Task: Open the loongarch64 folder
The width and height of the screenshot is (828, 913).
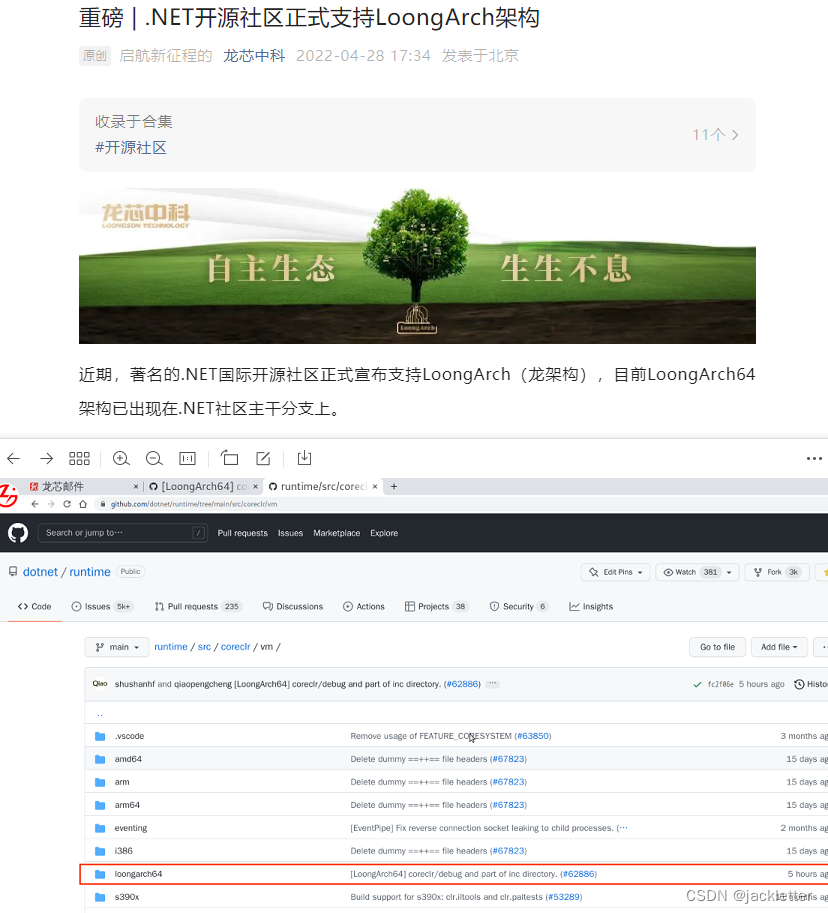Action: click(x=138, y=874)
